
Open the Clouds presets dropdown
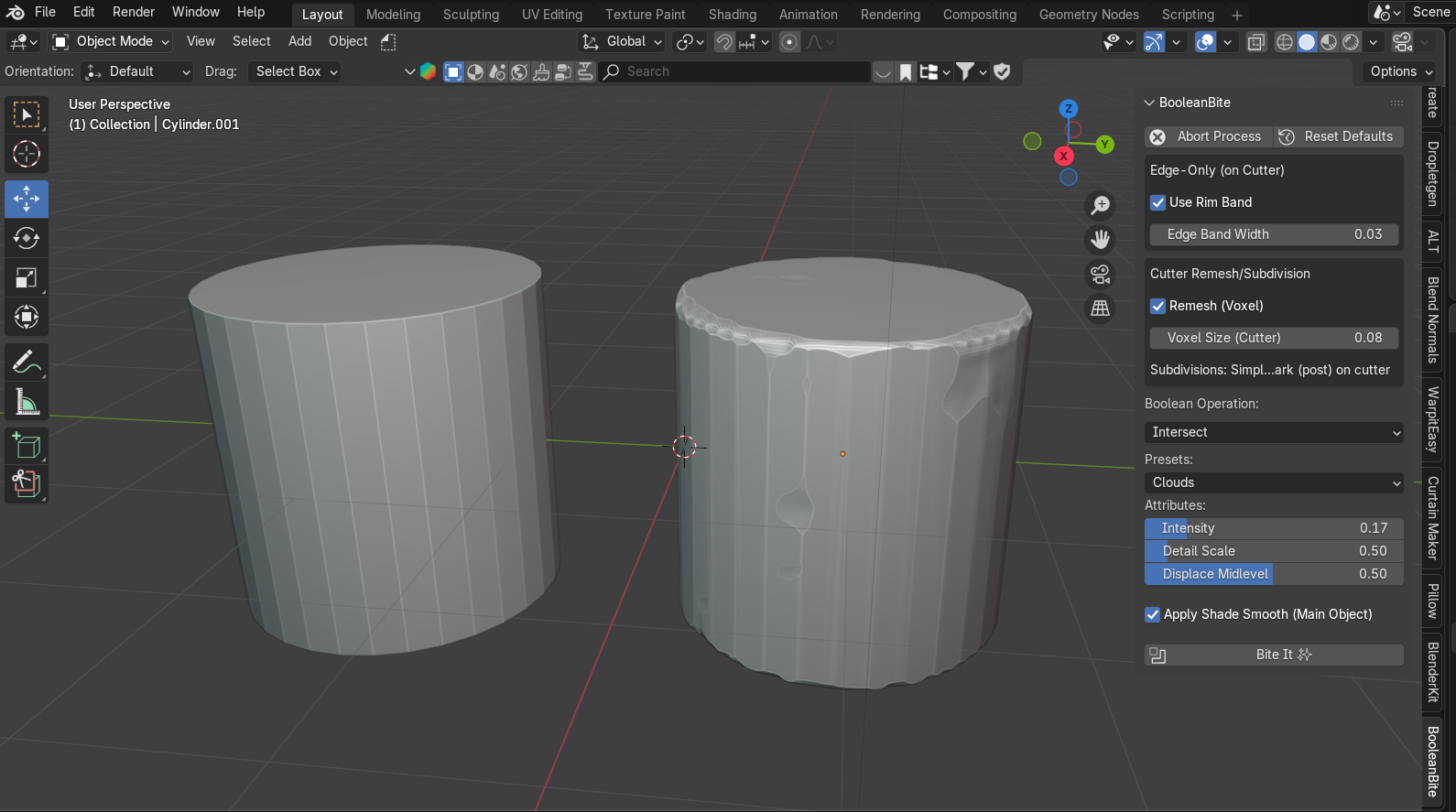click(x=1274, y=482)
